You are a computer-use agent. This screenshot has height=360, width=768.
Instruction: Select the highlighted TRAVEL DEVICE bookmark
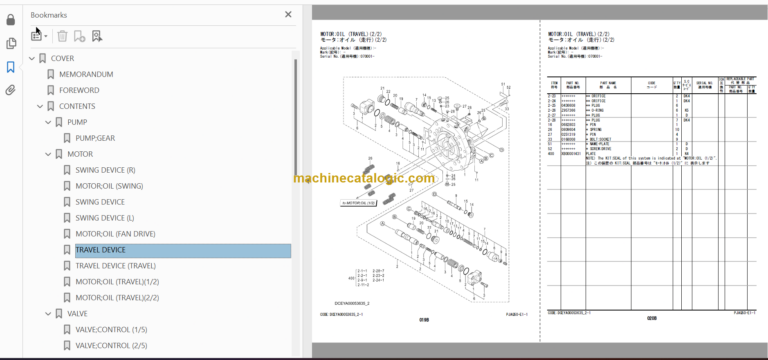point(183,250)
